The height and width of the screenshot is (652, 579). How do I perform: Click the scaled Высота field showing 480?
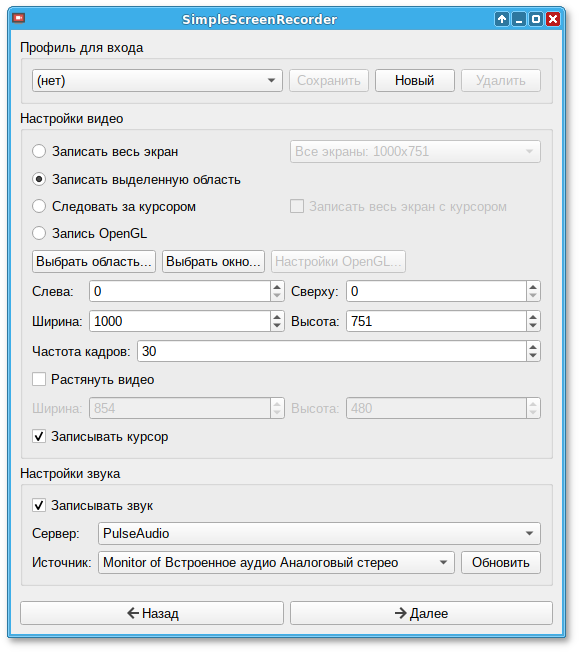[436, 408]
